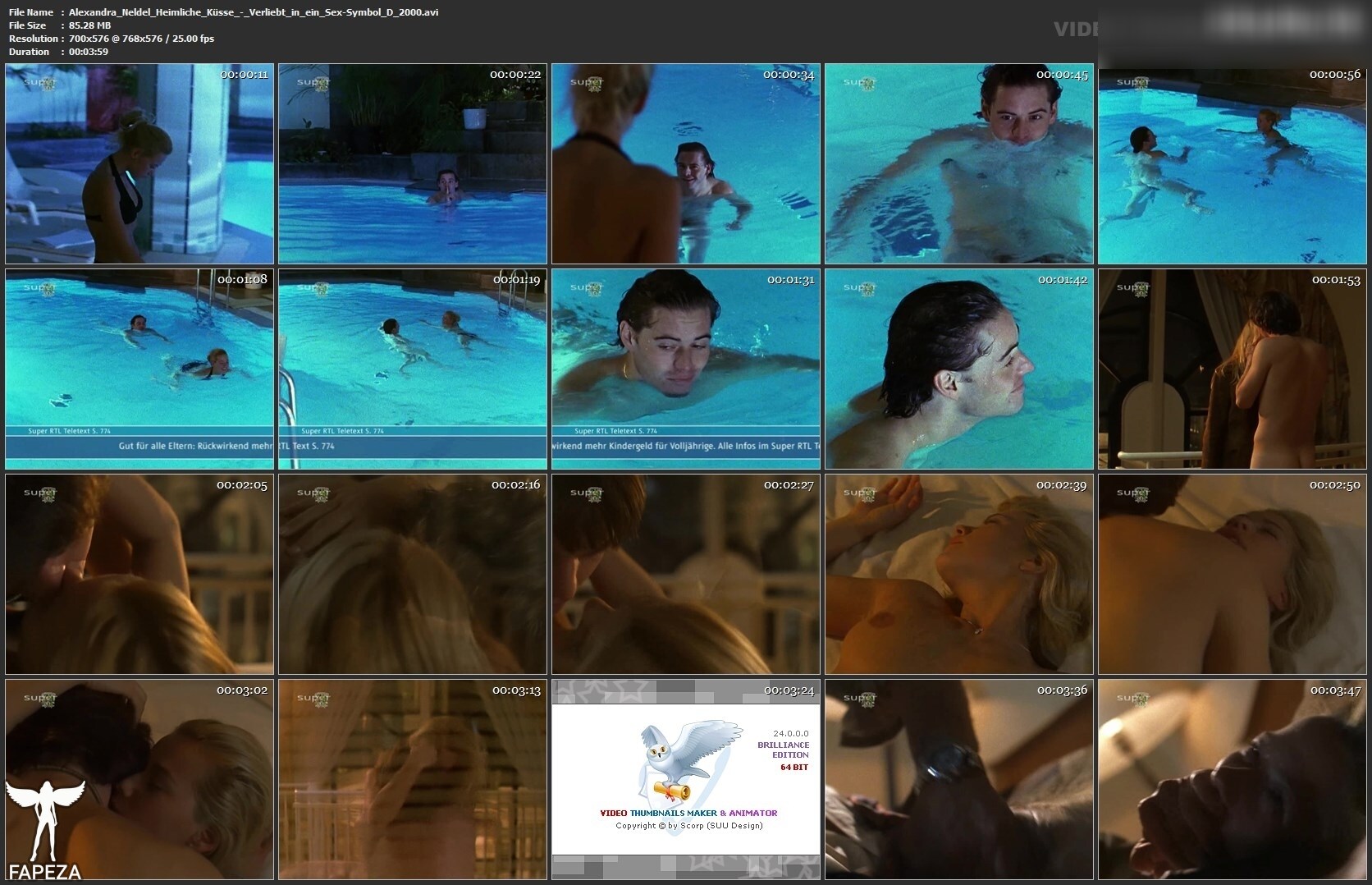Click the .avi file name in the header

(254, 12)
